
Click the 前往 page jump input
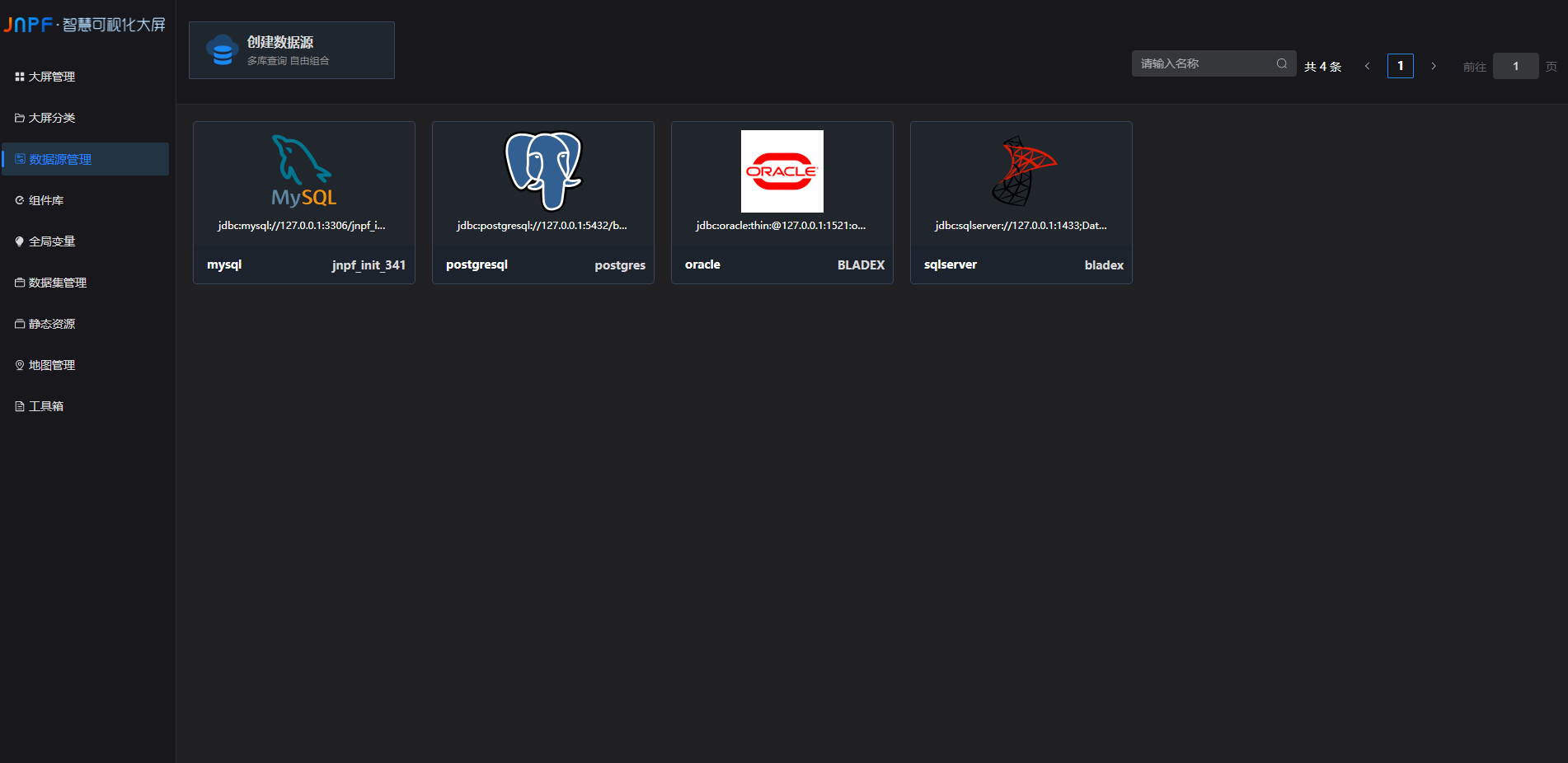click(1515, 66)
